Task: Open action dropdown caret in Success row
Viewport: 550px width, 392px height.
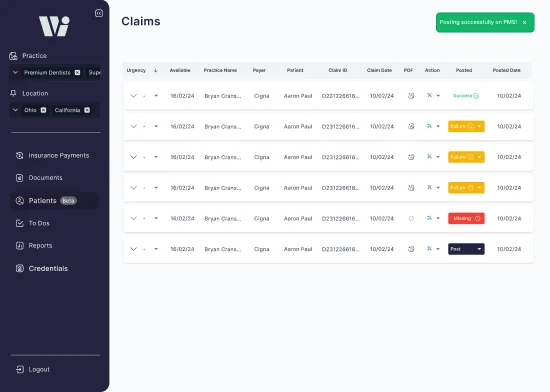Action: tap(438, 96)
